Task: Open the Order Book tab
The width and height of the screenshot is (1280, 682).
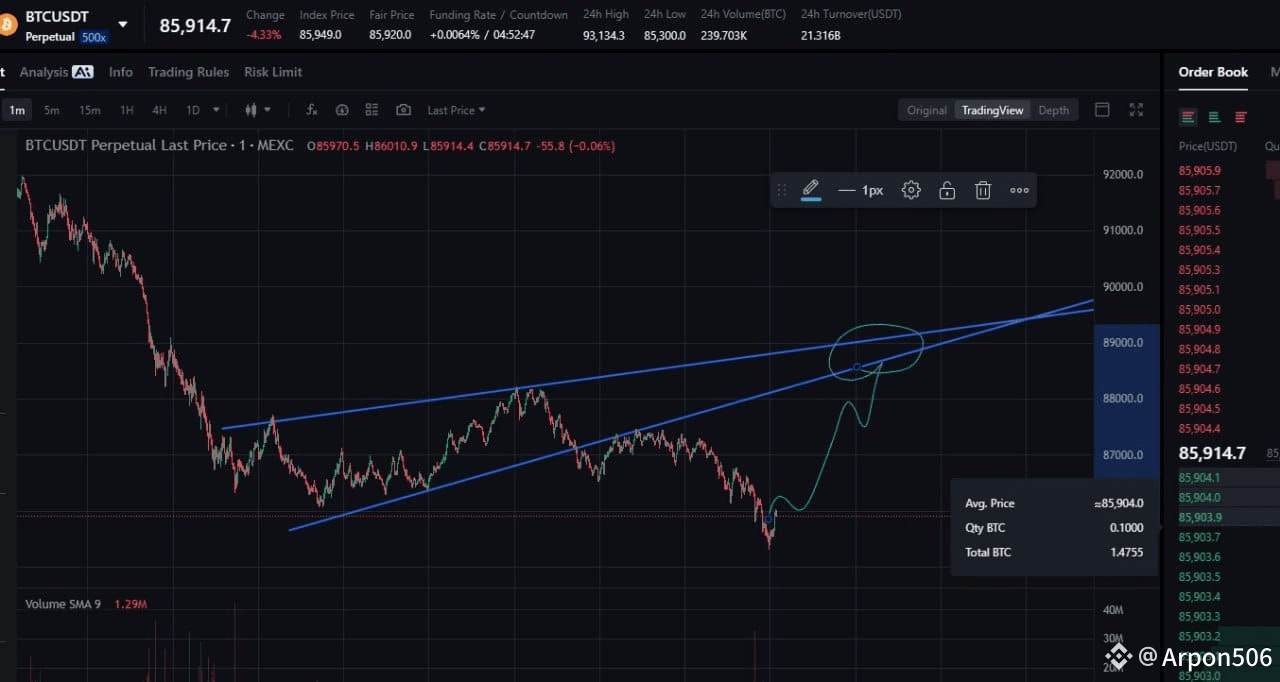Action: [1213, 72]
